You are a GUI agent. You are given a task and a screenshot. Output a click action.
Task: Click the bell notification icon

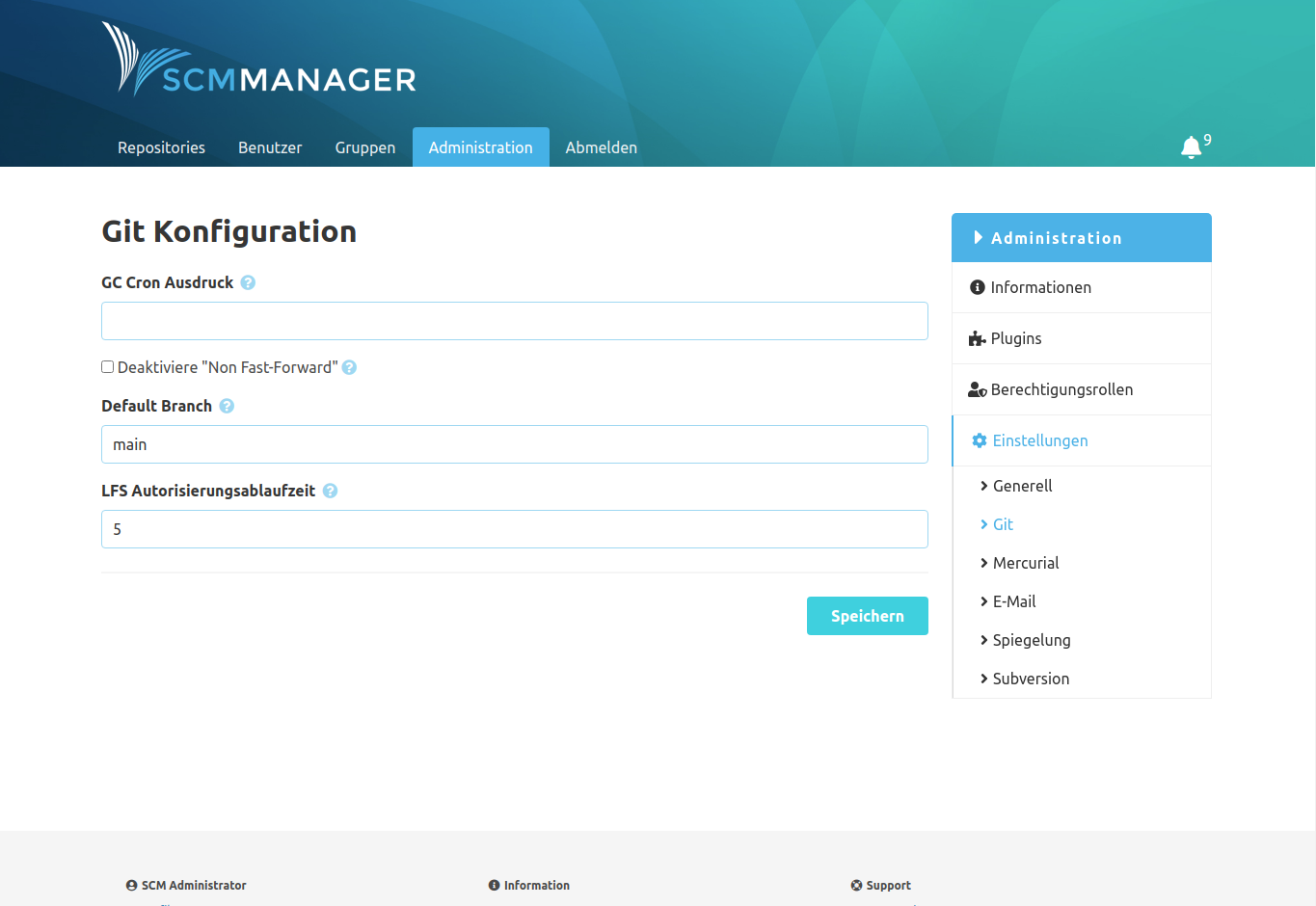(x=1189, y=147)
